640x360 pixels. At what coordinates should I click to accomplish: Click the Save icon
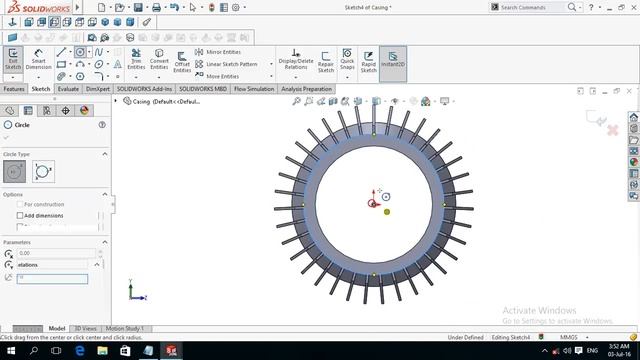[138, 7]
